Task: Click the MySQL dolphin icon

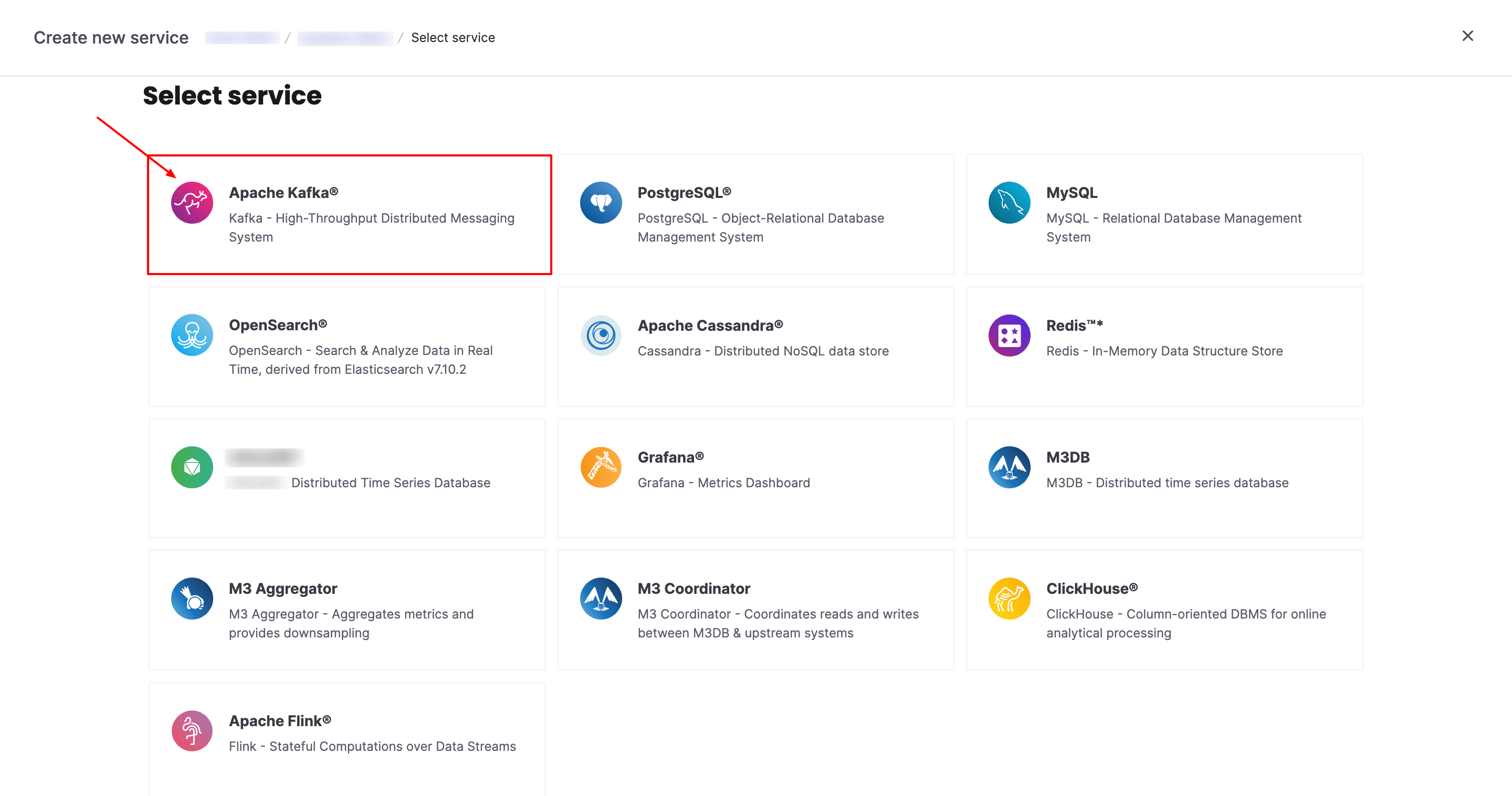Action: point(1009,203)
